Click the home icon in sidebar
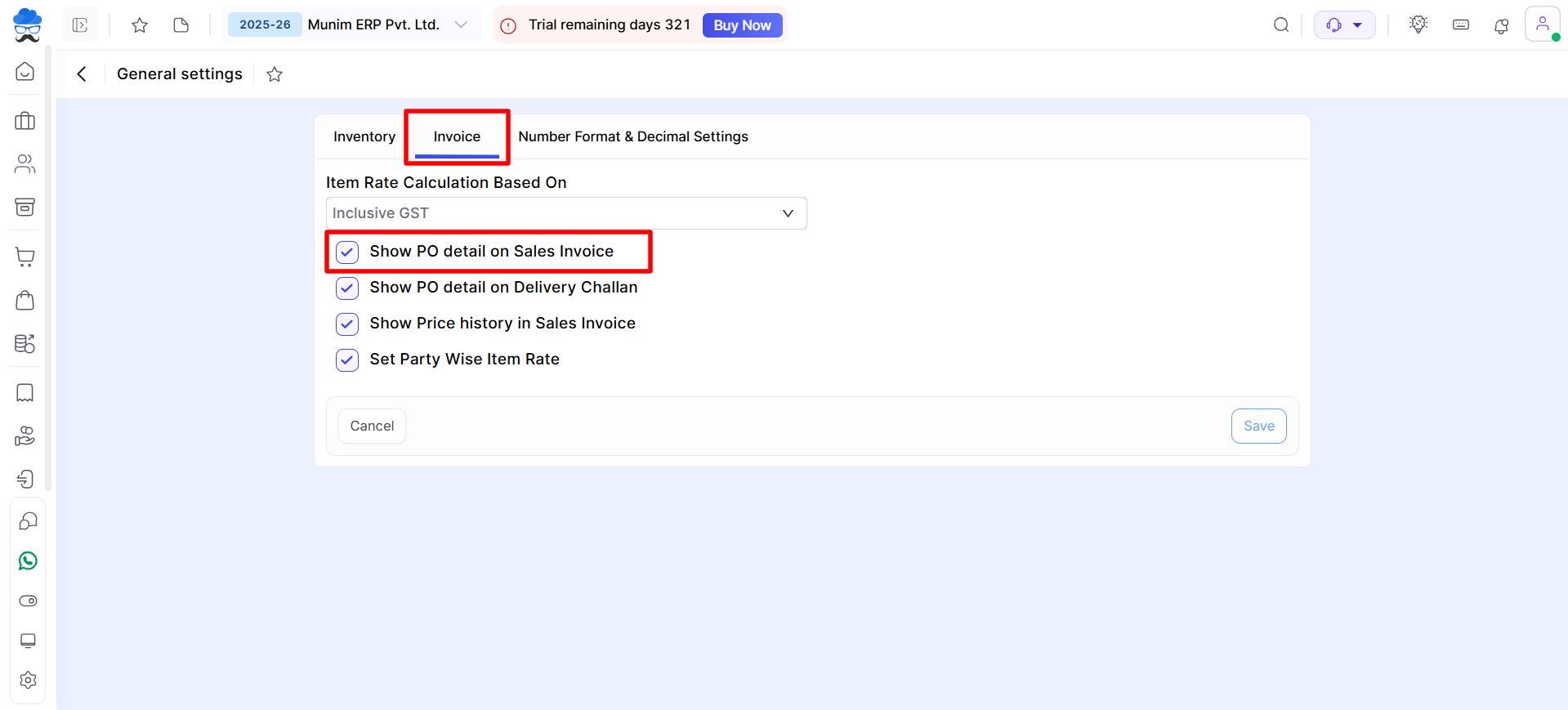1568x710 pixels. [25, 72]
